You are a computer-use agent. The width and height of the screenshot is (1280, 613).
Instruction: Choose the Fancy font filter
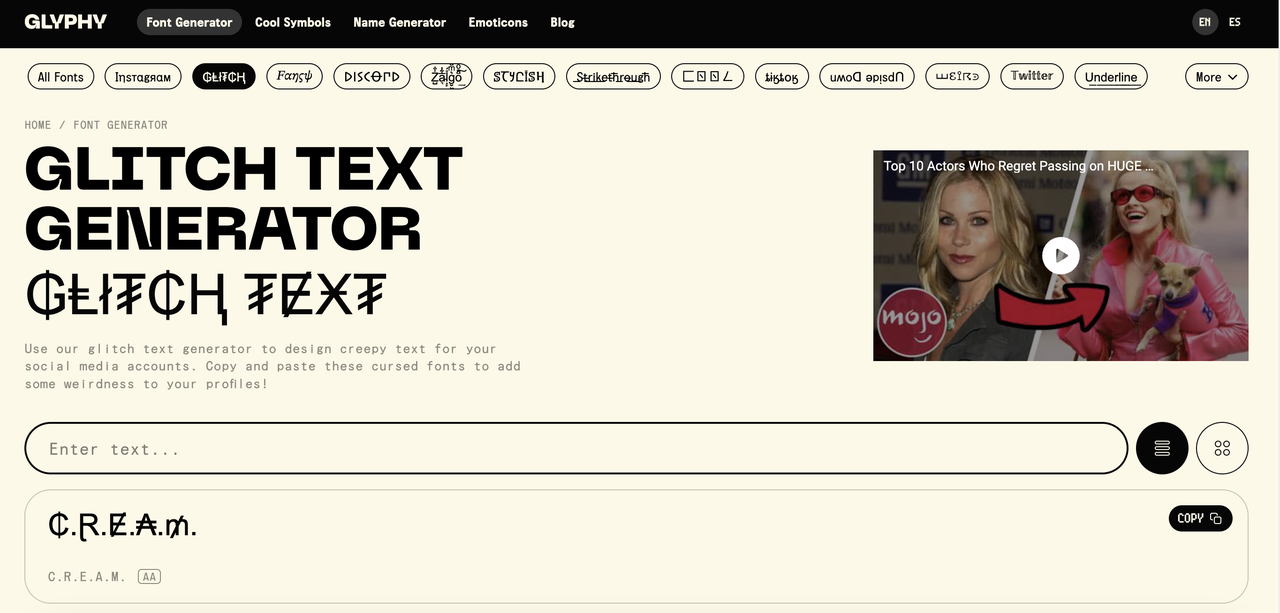[295, 77]
